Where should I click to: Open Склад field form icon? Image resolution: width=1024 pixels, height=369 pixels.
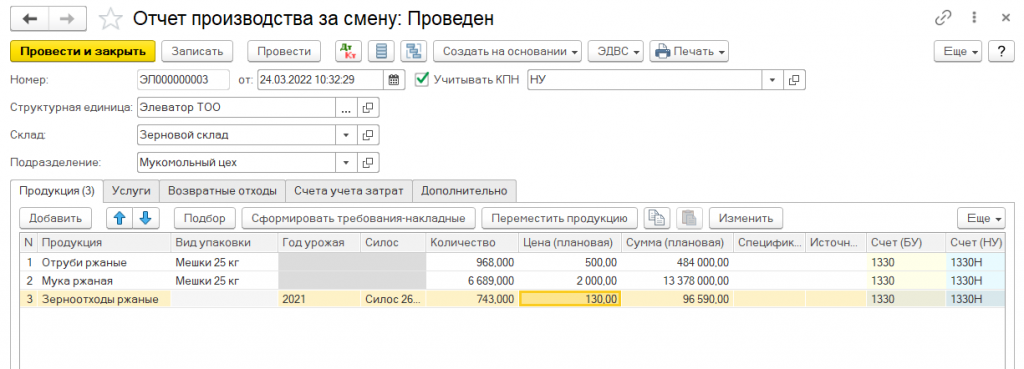click(x=368, y=135)
